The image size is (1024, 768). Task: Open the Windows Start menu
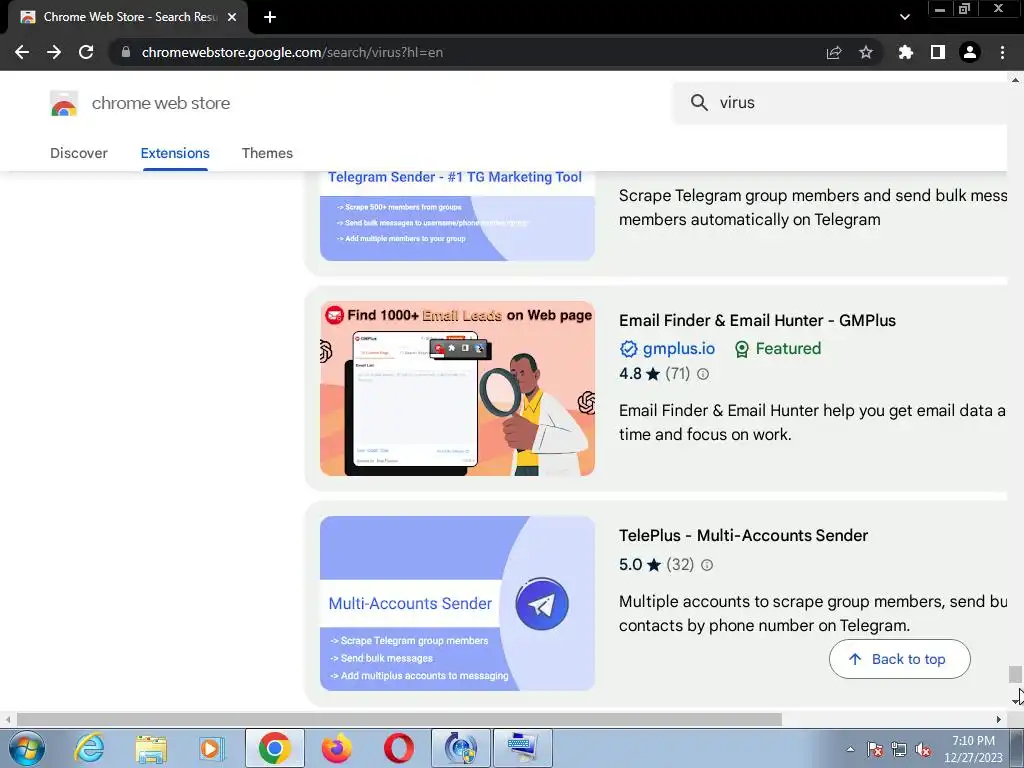point(26,748)
